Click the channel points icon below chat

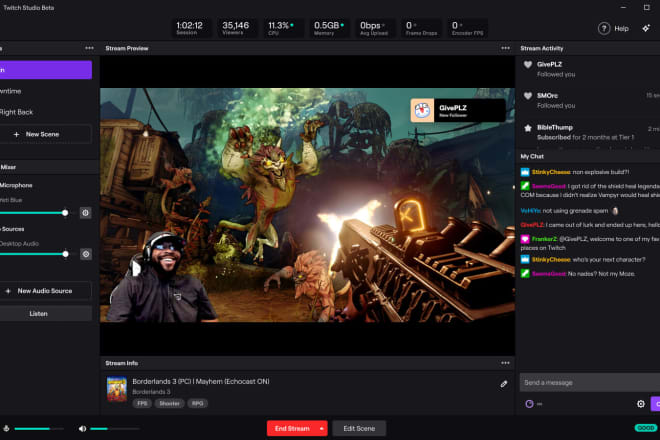(530, 404)
